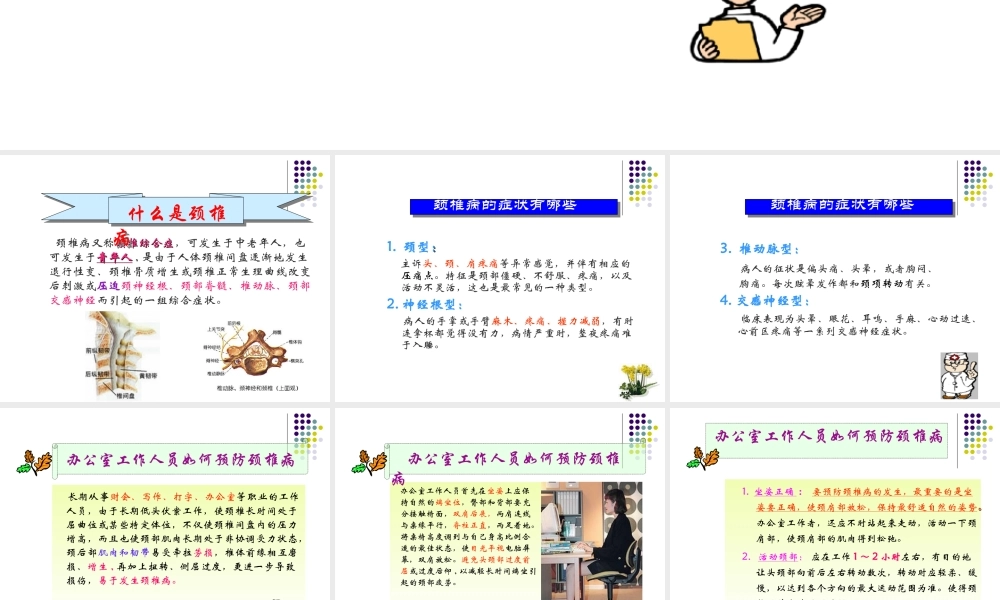Open the slide covering 椎动脉型 and 交感神经型
The image size is (1000, 600).
tap(835, 279)
